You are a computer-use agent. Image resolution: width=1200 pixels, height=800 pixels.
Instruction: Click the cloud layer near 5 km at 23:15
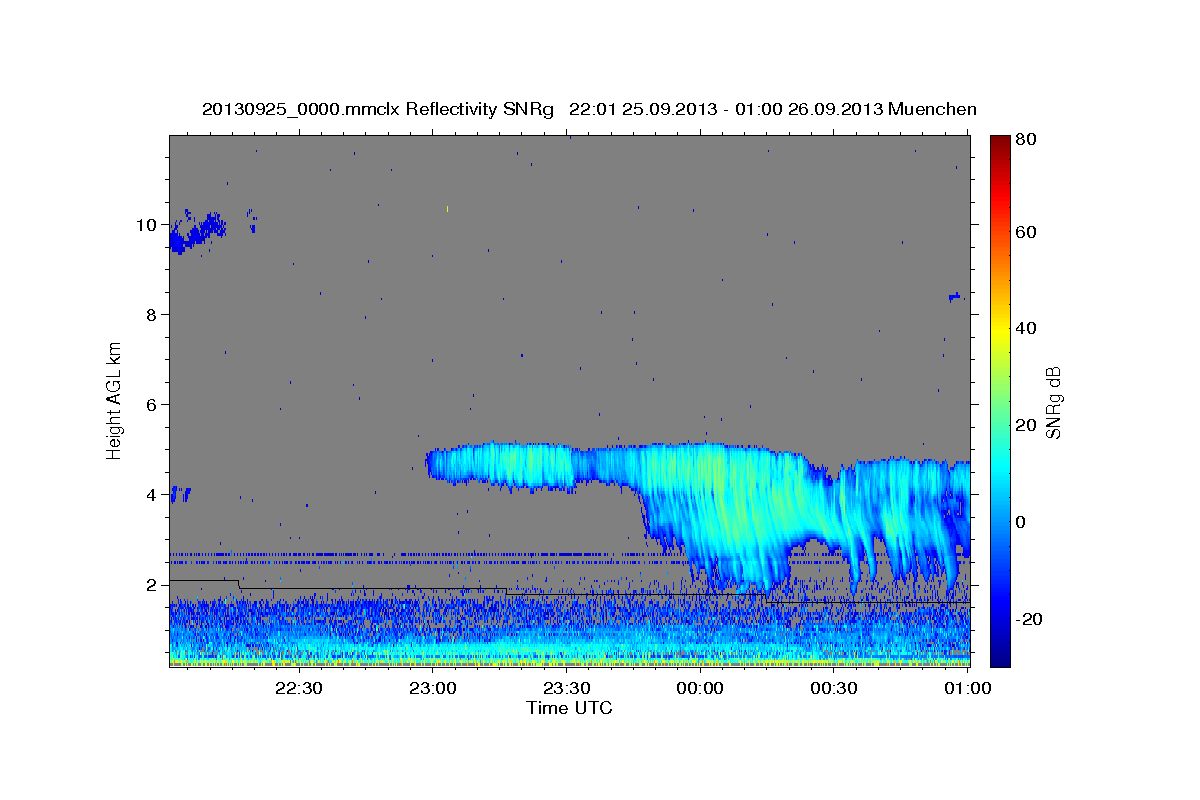point(500,465)
